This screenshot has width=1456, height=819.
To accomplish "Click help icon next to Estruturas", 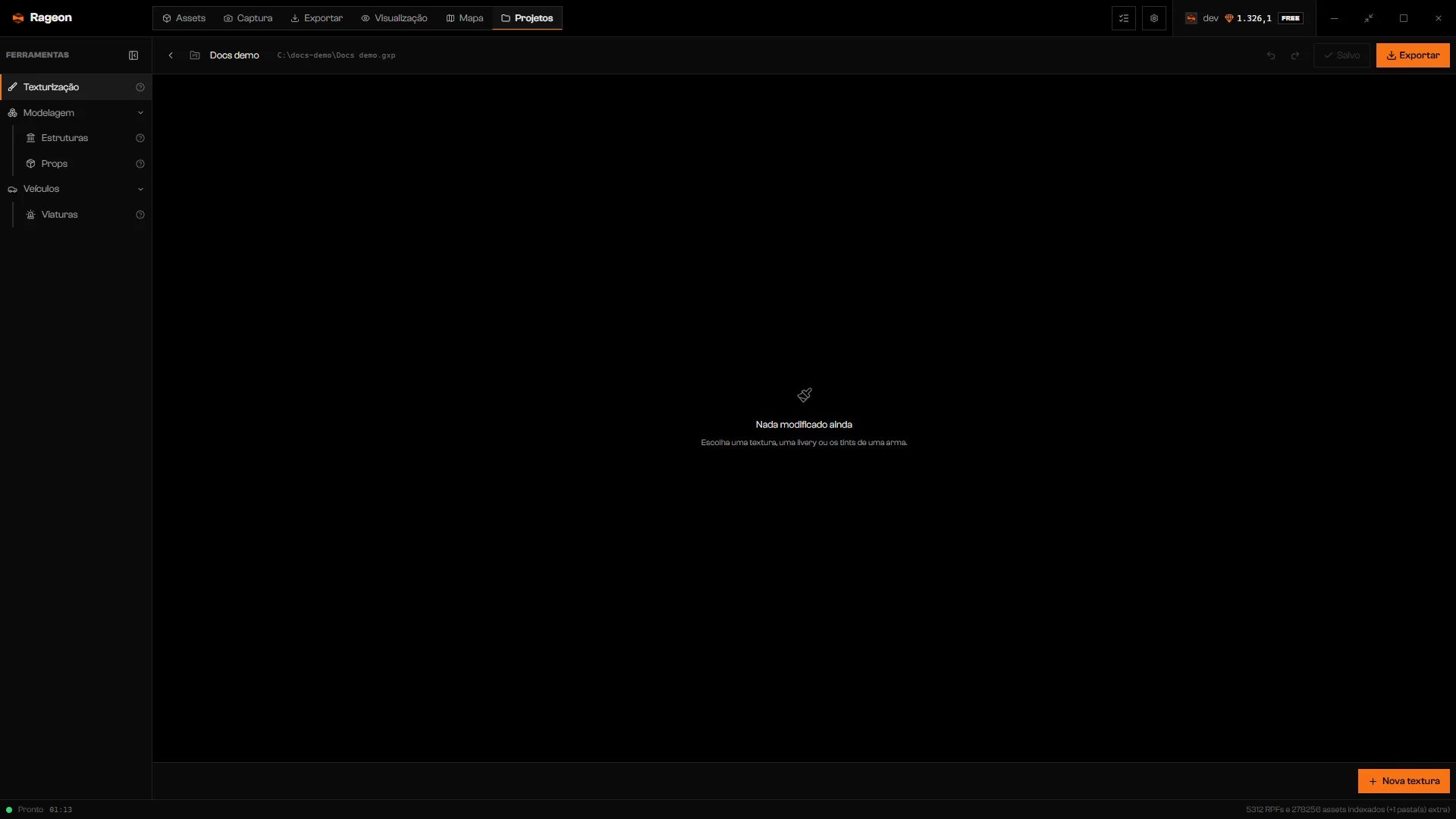I will (x=140, y=138).
